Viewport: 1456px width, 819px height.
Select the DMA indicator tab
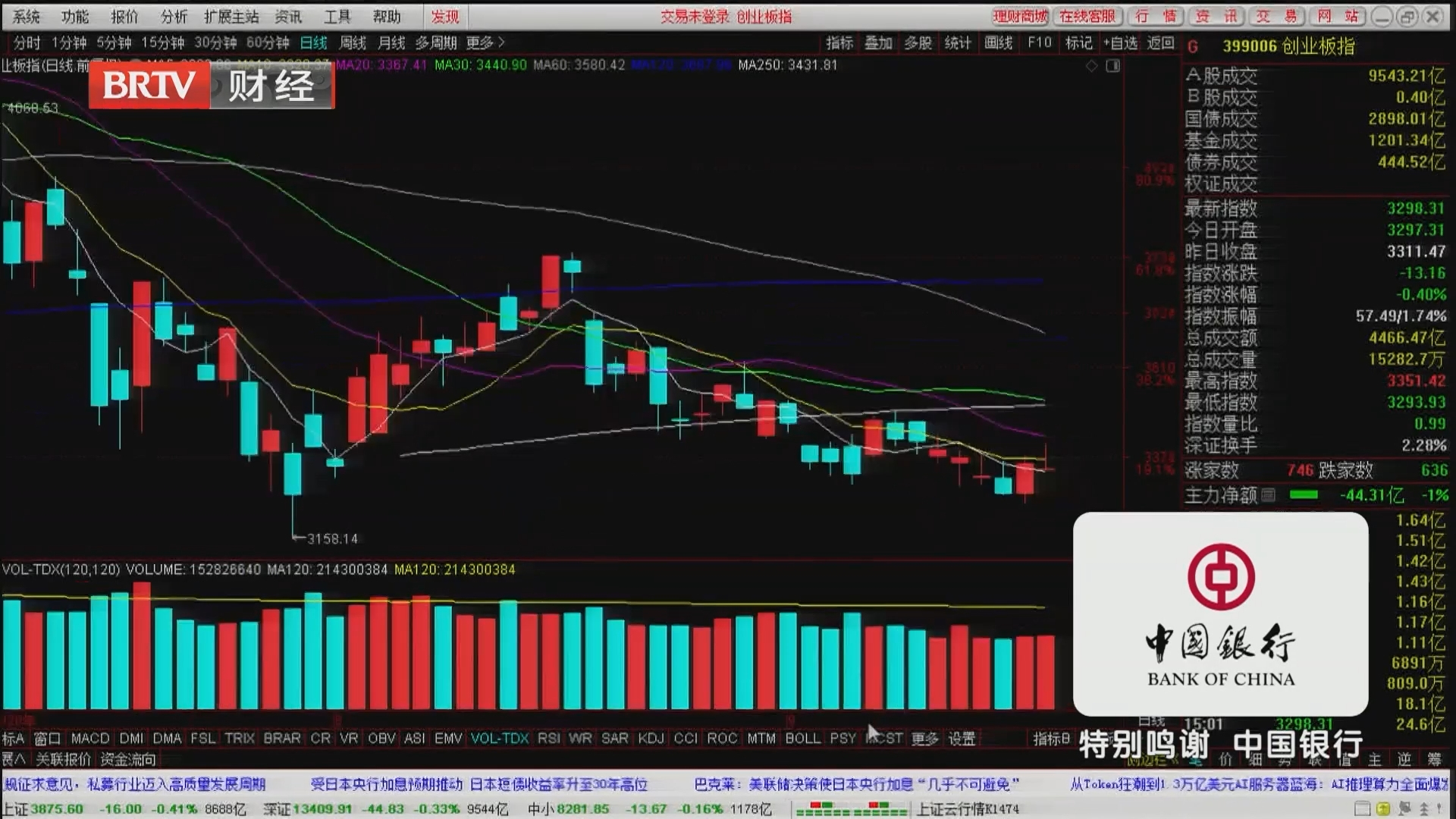pos(167,738)
